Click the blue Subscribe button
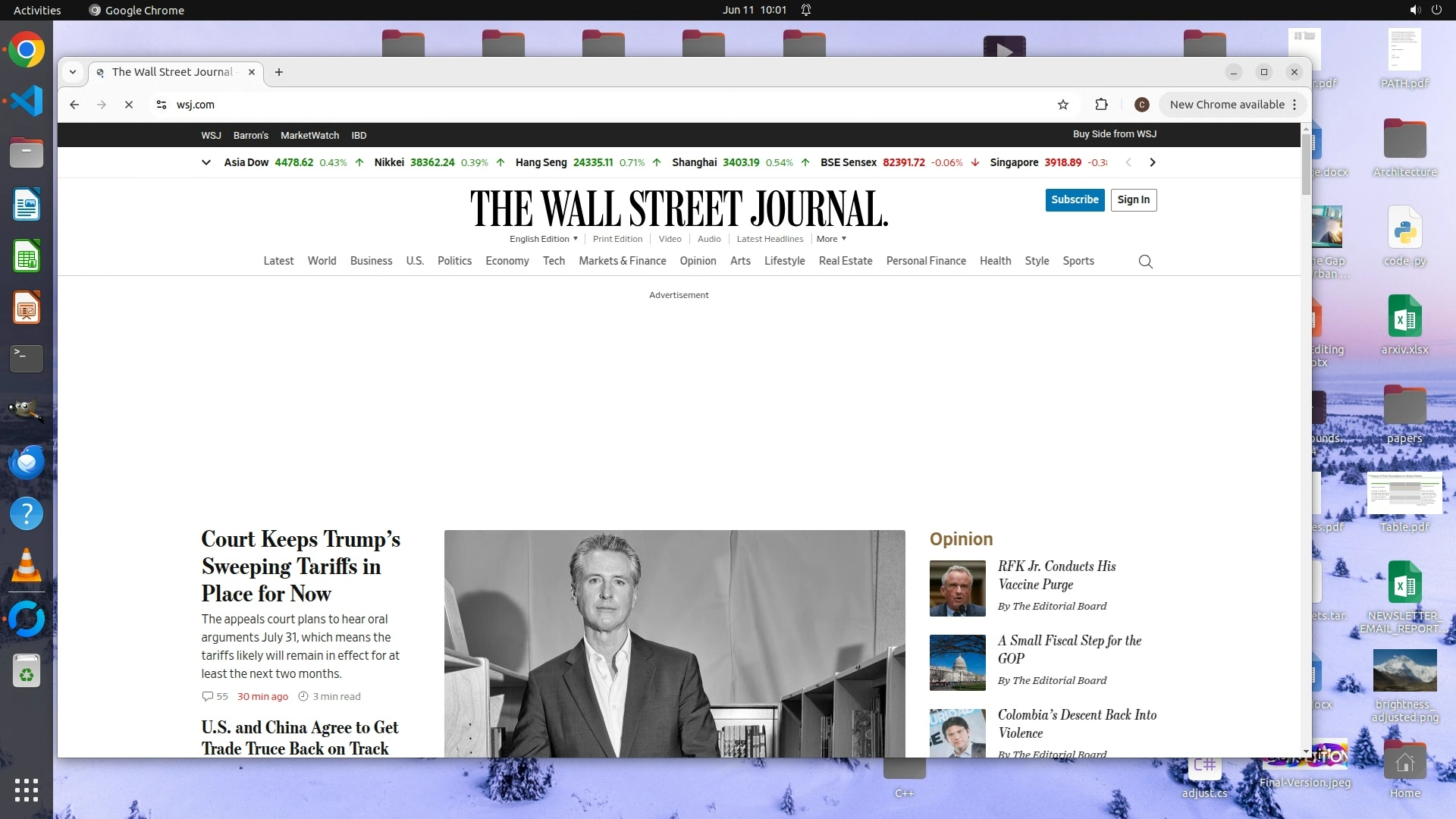This screenshot has width=1456, height=819. point(1075,200)
